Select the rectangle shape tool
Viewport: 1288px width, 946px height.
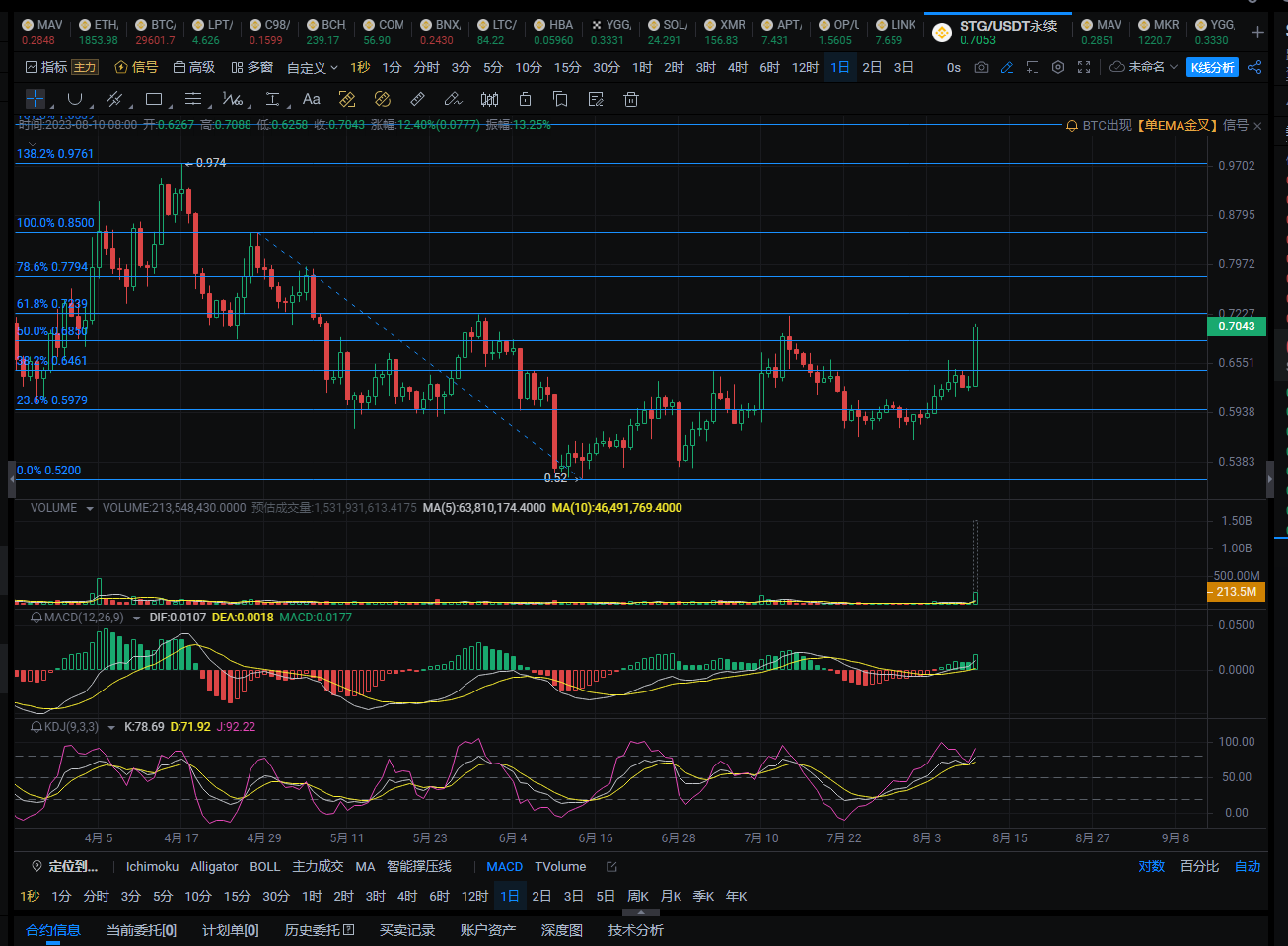coord(154,99)
